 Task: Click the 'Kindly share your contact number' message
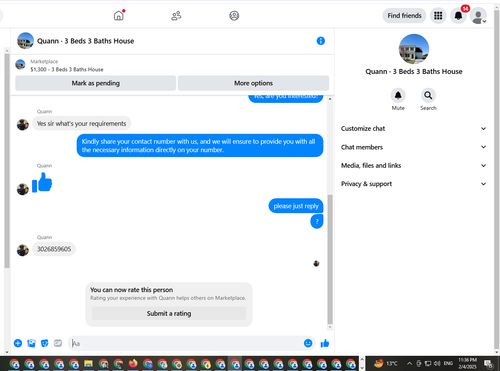[200, 146]
